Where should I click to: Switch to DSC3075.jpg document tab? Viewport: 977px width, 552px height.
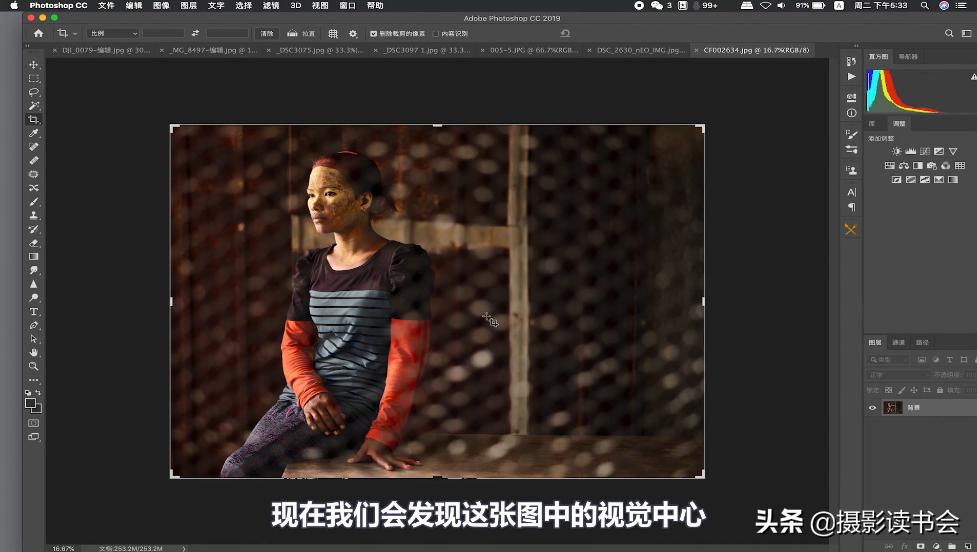click(320, 50)
